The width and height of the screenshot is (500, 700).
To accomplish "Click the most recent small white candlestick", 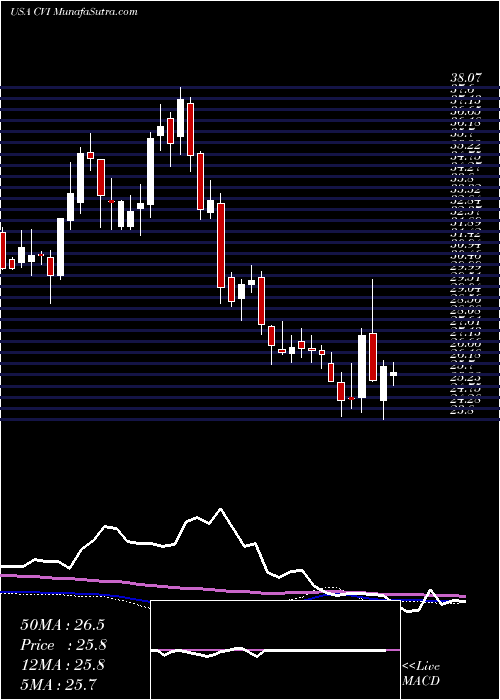I will tap(393, 374).
